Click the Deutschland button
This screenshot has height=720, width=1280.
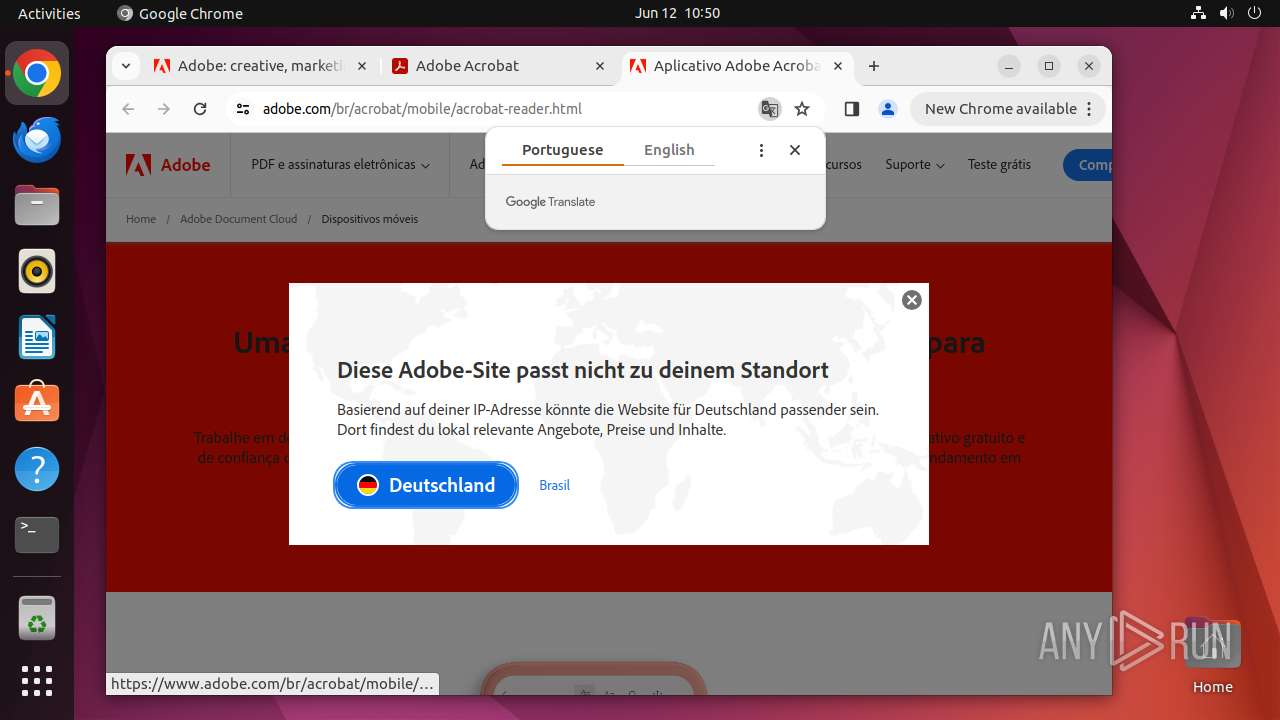[426, 485]
